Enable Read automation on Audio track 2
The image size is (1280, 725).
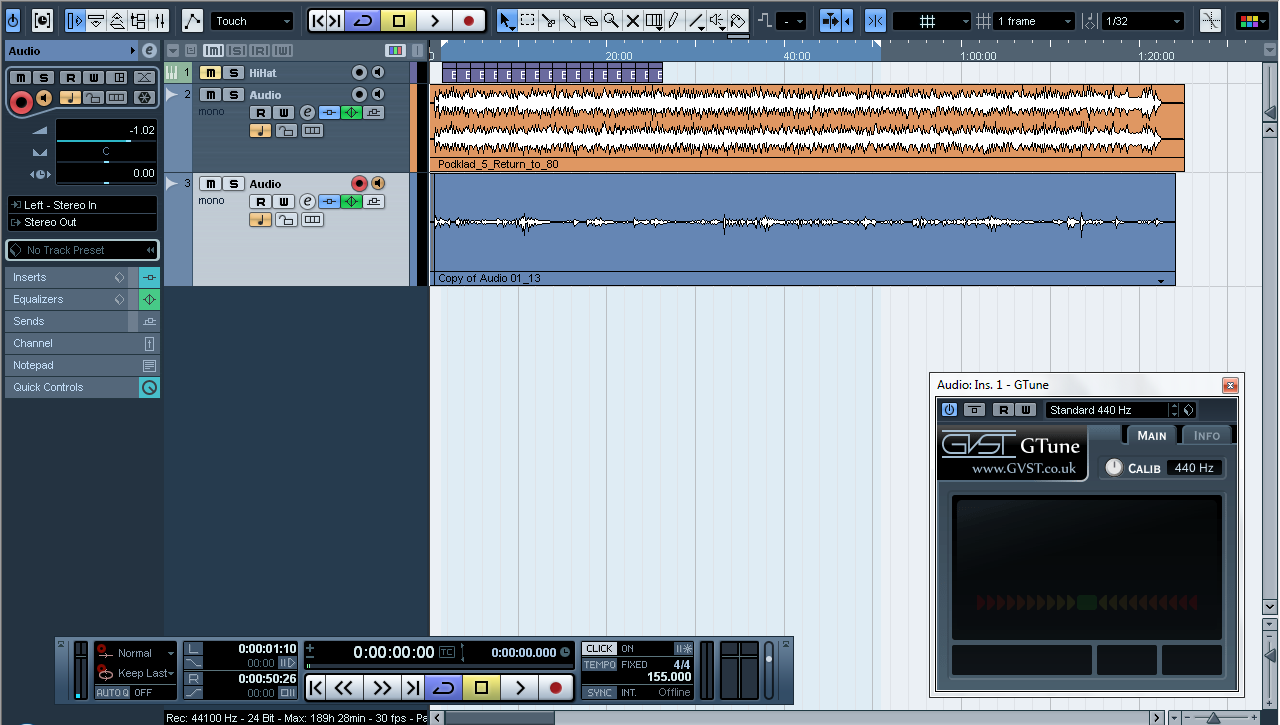(260, 112)
